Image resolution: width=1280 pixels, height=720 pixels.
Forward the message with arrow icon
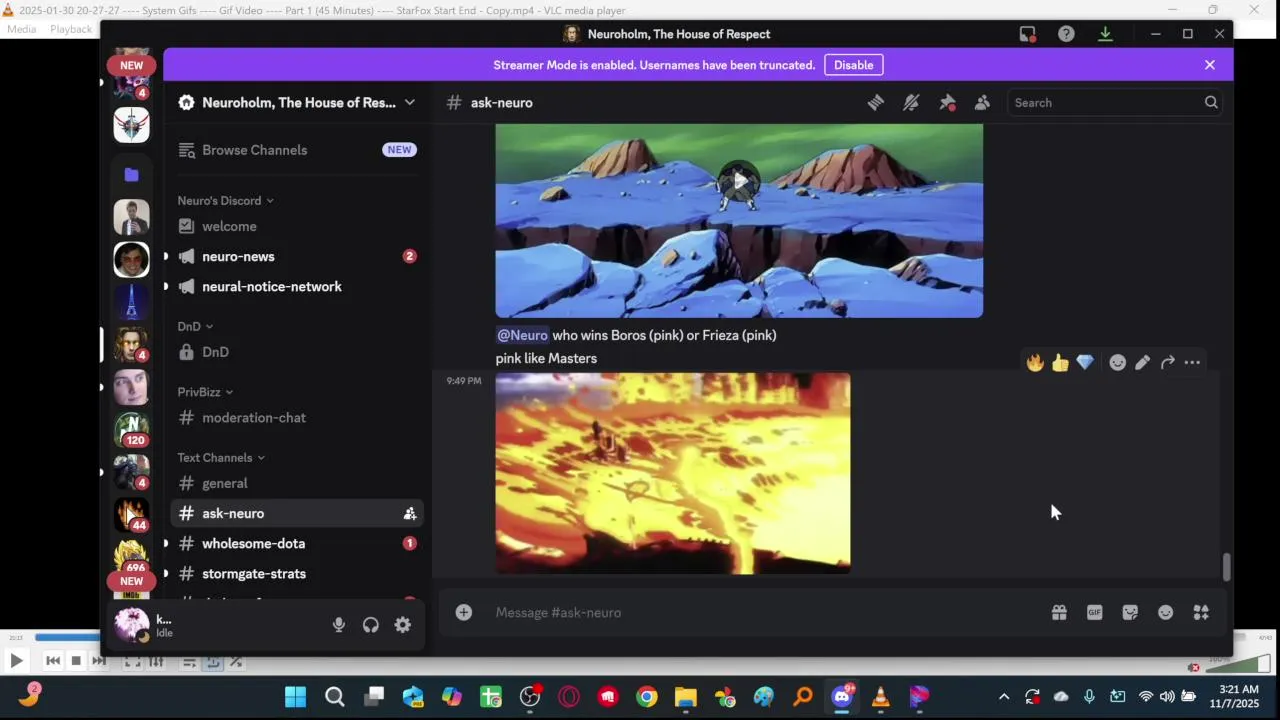click(x=1167, y=362)
